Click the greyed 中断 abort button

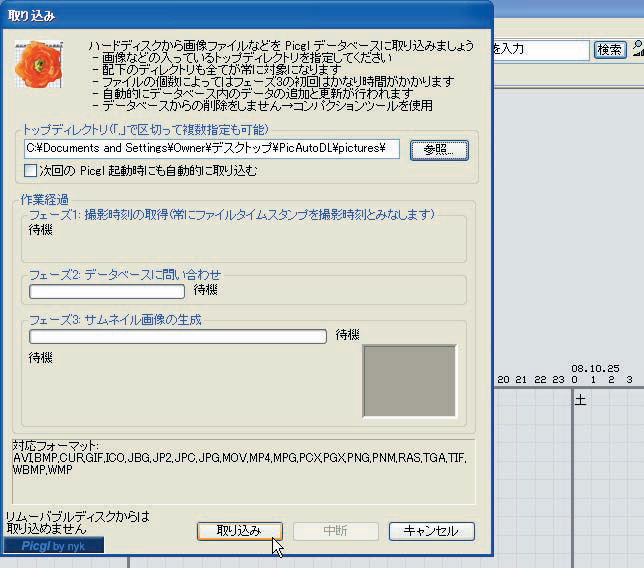pos(336,531)
